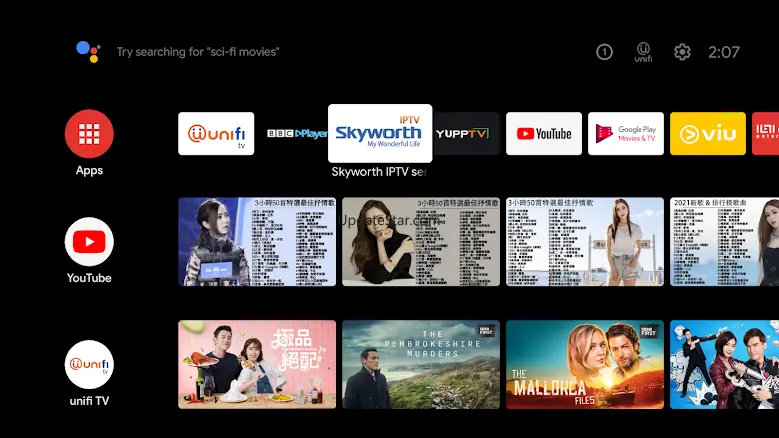Screen dimensions: 779x438
Task: Open the unifi TV channel row icon
Action: pos(89,364)
